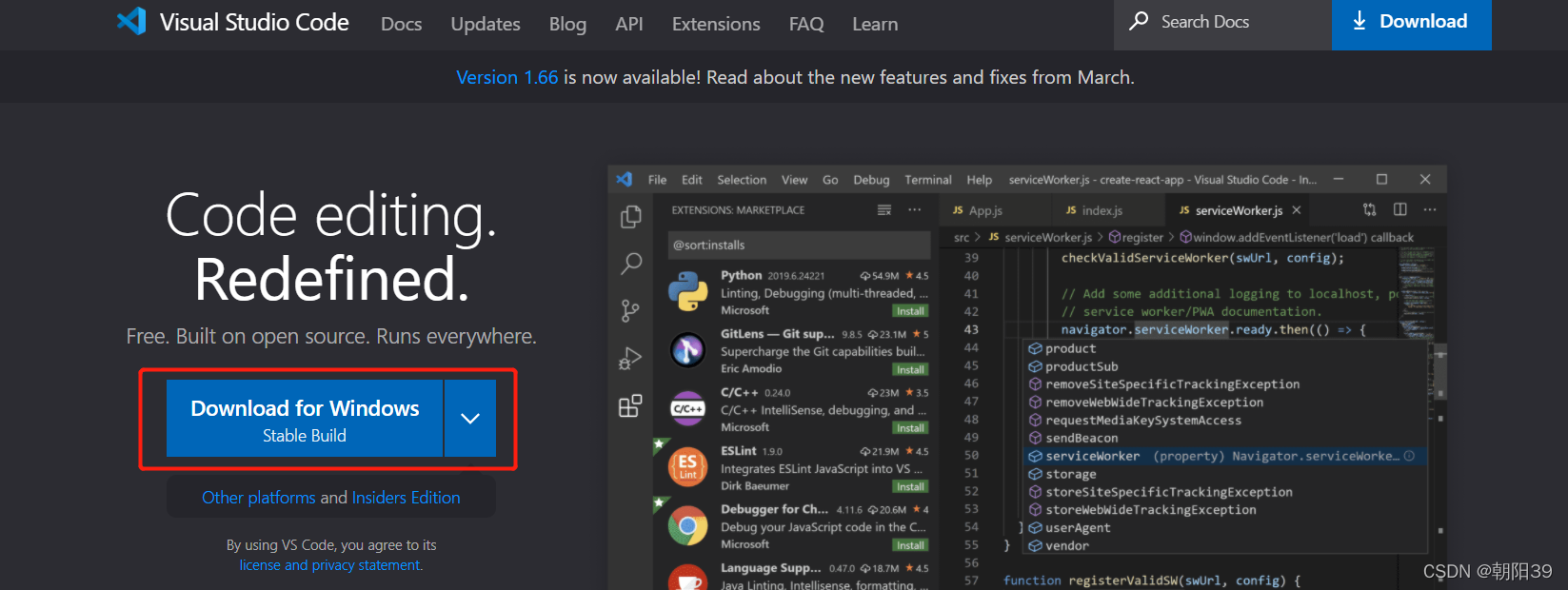Screen dimensions: 1568x590
Task: Select the productSub autocomplete suggestion
Action: (x=1226, y=366)
